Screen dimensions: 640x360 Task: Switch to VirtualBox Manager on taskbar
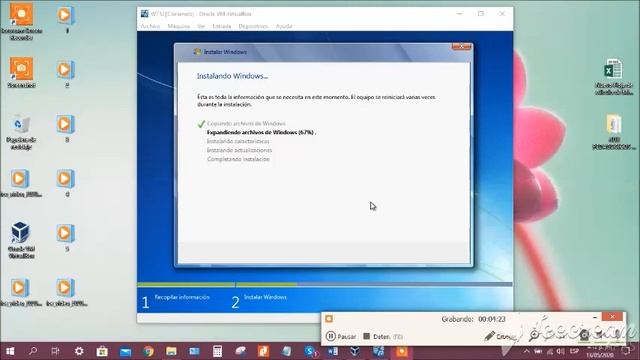tap(356, 351)
